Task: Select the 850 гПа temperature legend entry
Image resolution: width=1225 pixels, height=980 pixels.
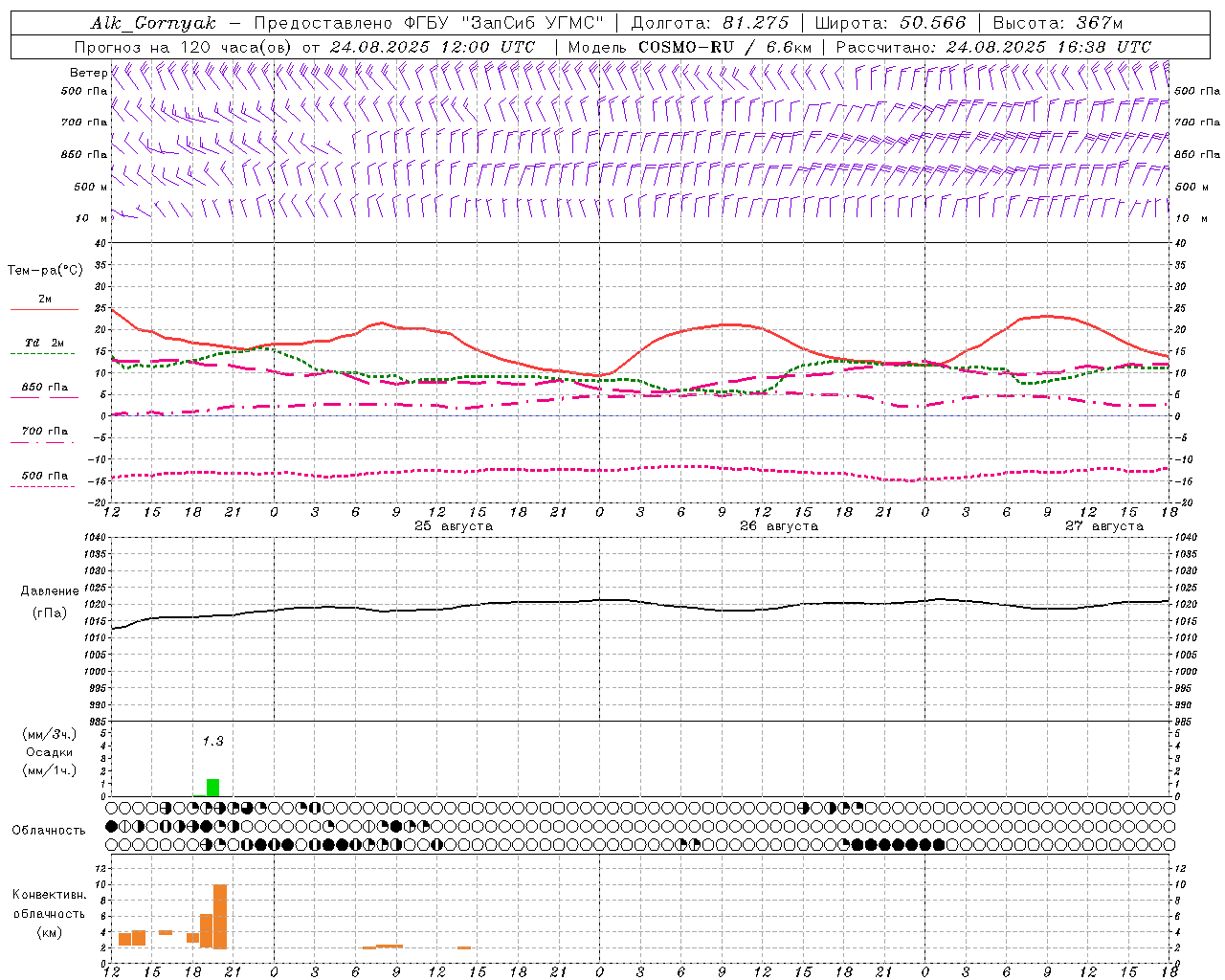Action: (x=45, y=388)
